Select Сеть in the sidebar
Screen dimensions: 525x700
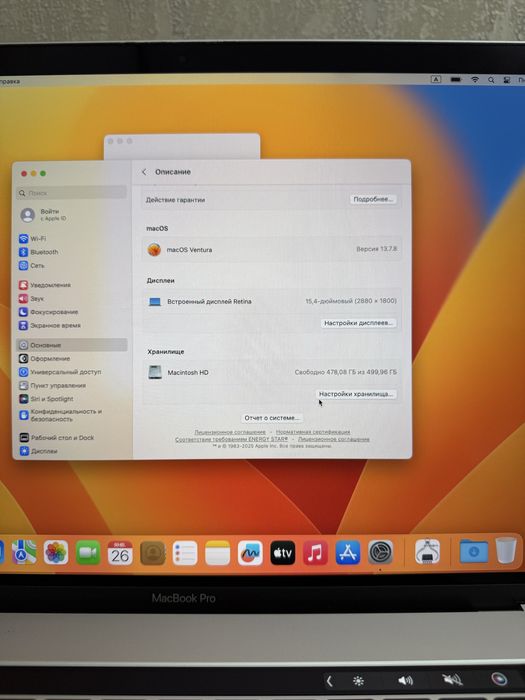pos(32,266)
